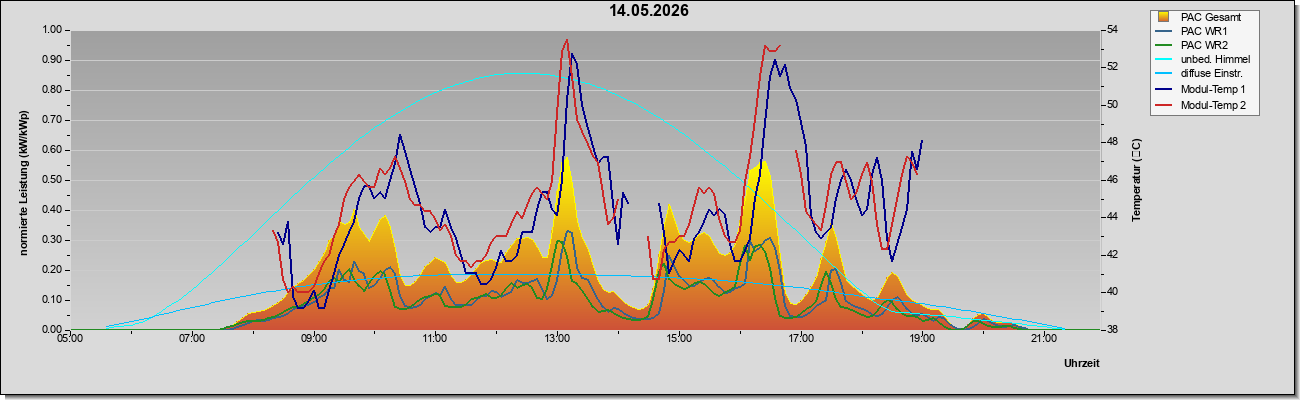
Task: Click the PAC Gesamt legend swatch
Action: (1164, 16)
